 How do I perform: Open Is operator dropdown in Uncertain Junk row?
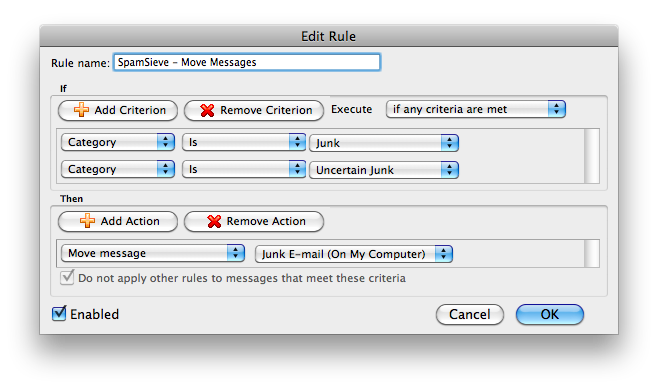[244, 169]
